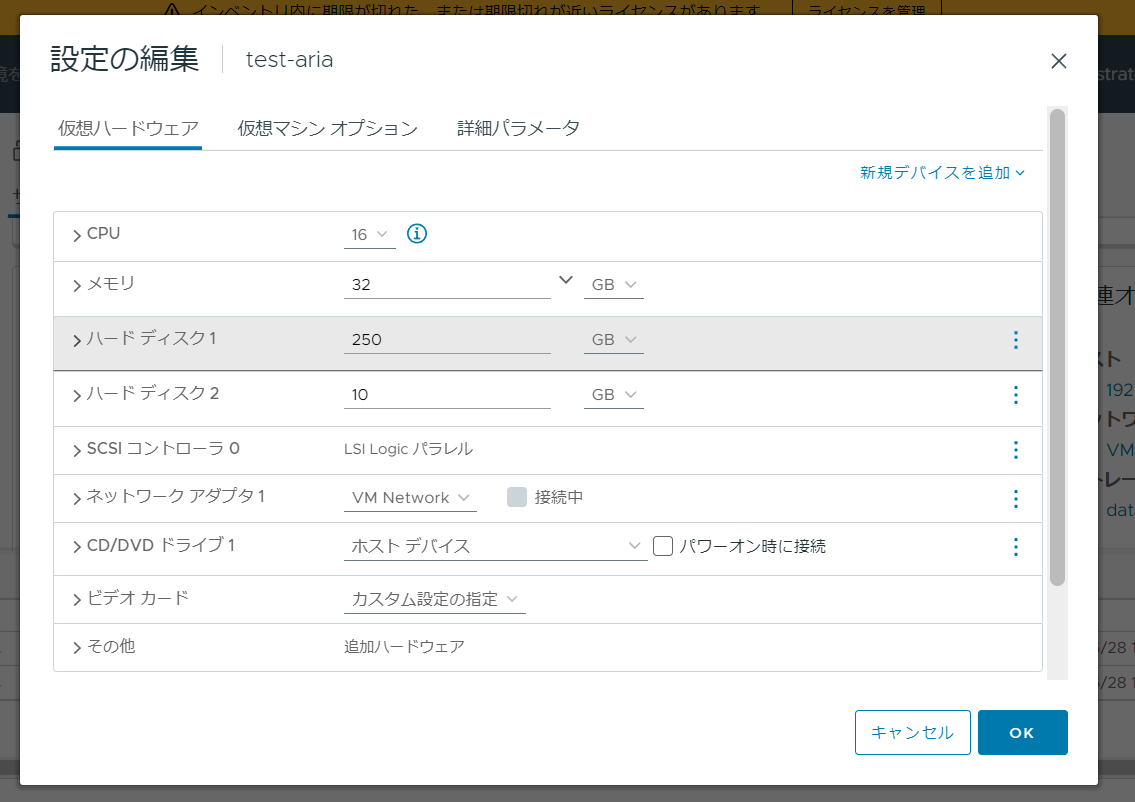Open CD/DVD Drive 1 actions menu
Image resolution: width=1135 pixels, height=802 pixels.
pos(1016,547)
